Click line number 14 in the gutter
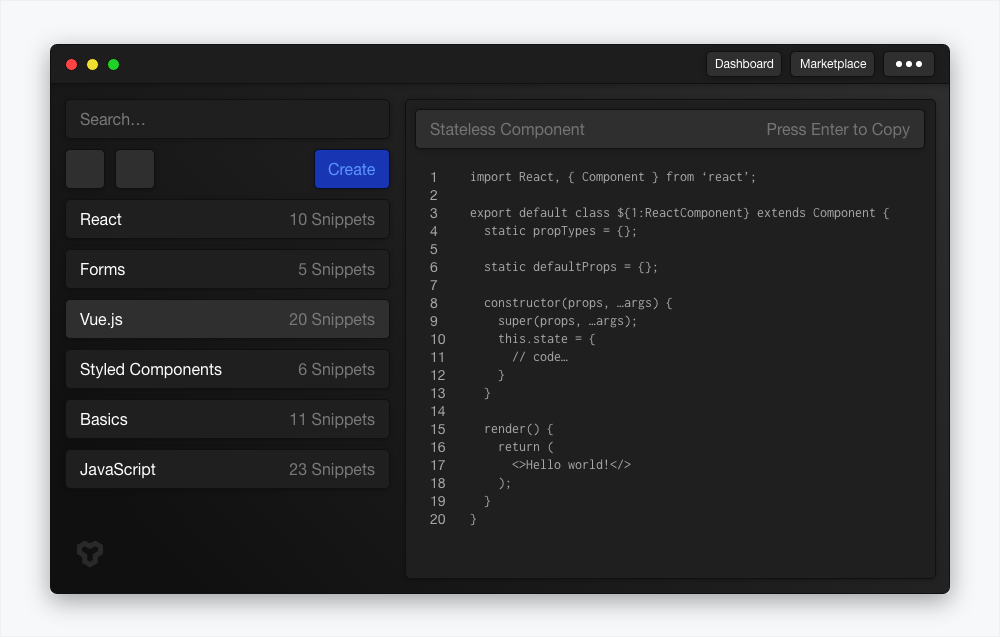Viewport: 1000px width, 637px height. (x=438, y=411)
